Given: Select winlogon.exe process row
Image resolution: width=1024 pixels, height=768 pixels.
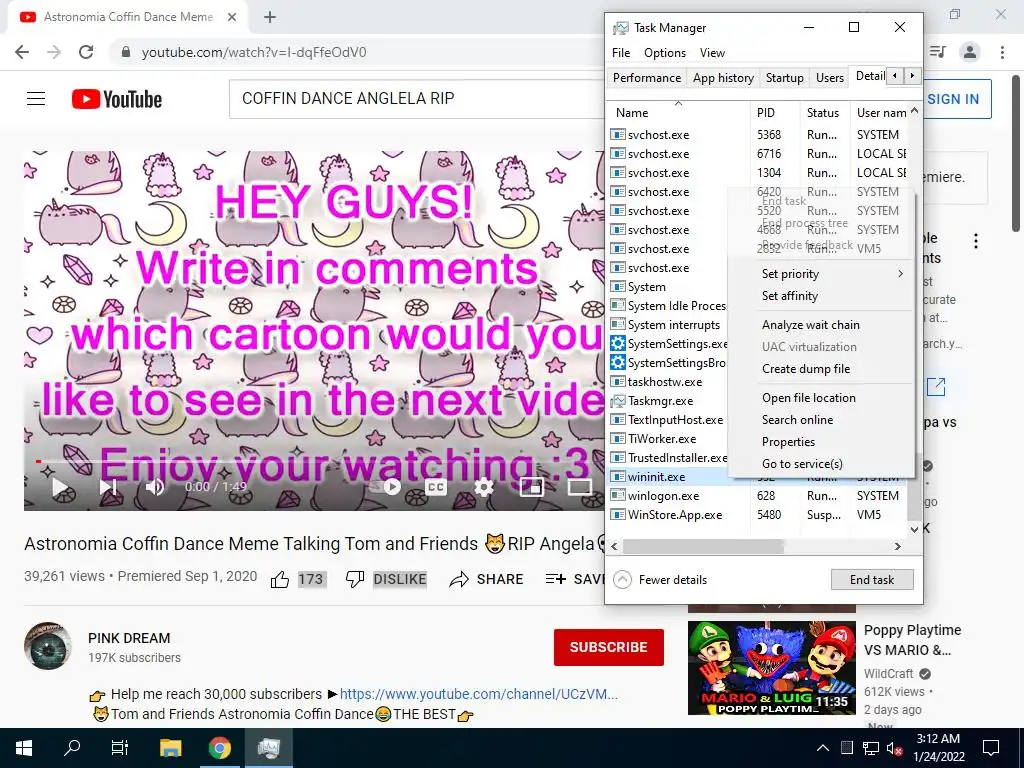Looking at the screenshot, I should coord(758,496).
